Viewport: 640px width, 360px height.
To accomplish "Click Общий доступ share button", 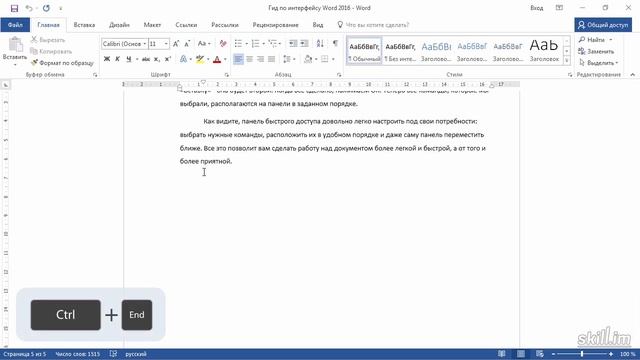I will (603, 25).
